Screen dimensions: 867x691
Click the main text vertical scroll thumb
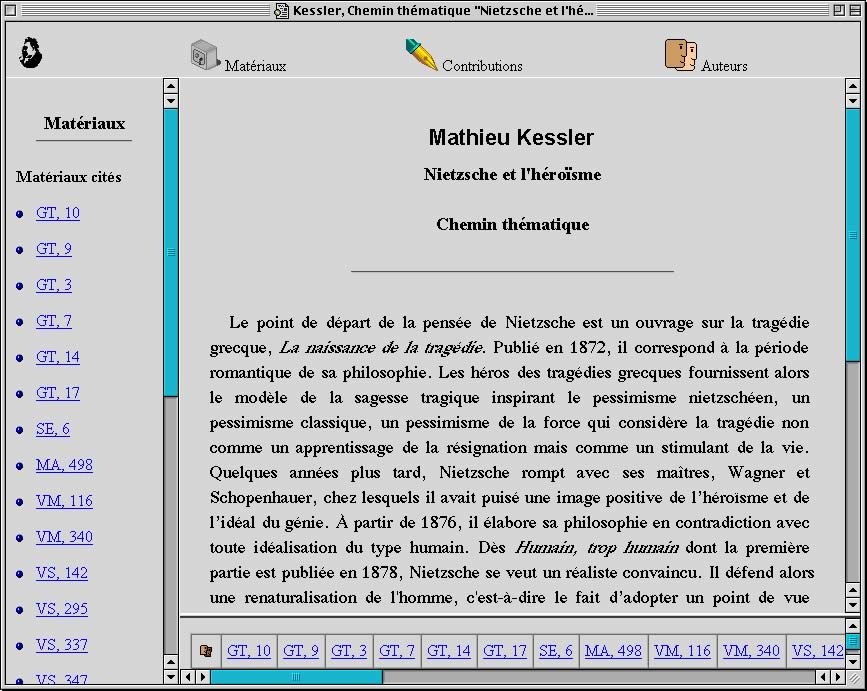click(x=853, y=235)
